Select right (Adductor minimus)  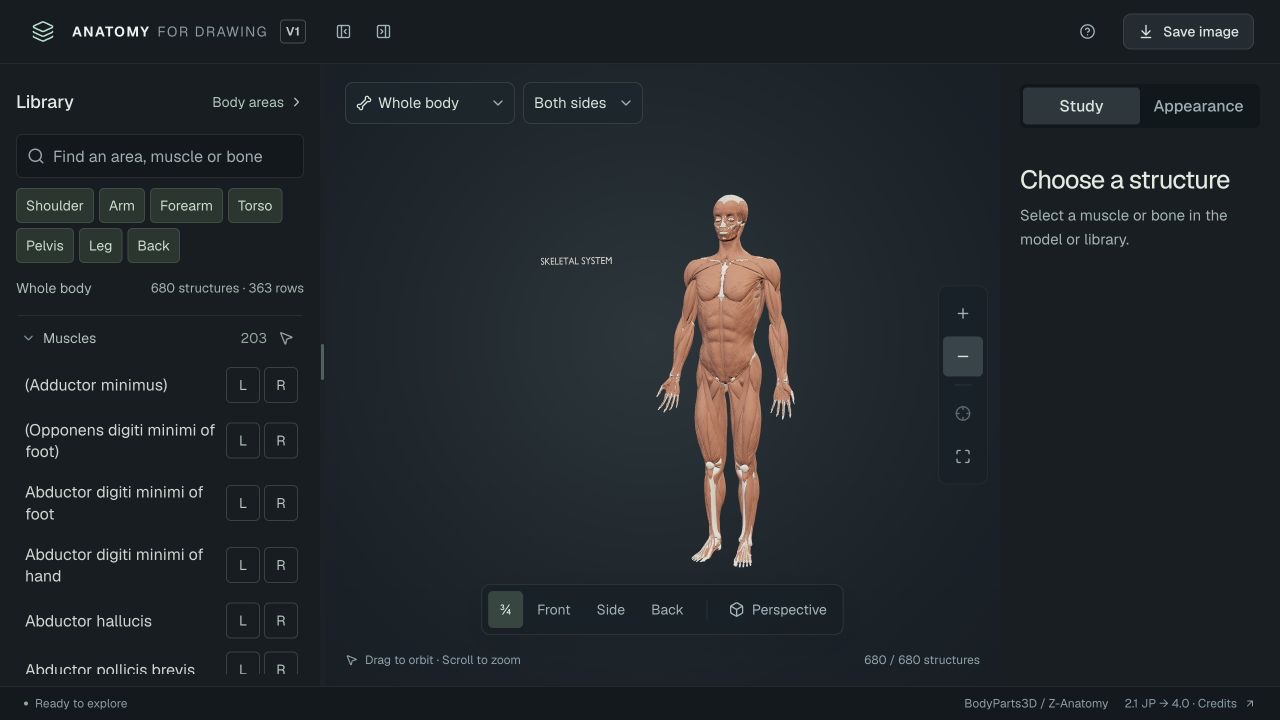pyautogui.click(x=281, y=385)
